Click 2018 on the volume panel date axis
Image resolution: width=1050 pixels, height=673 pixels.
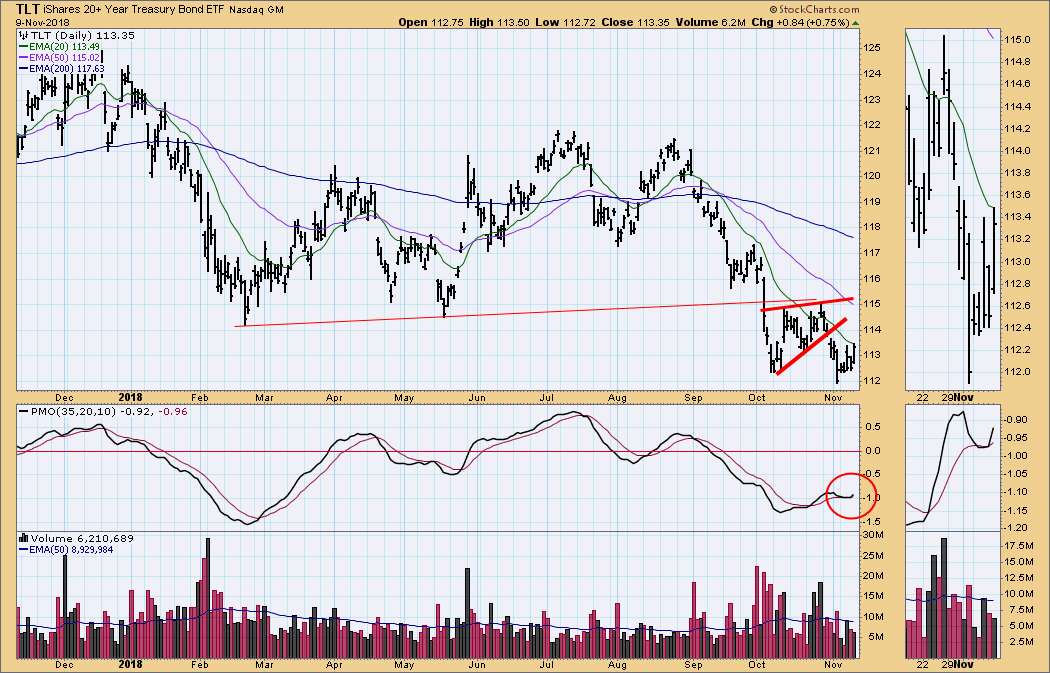click(131, 664)
